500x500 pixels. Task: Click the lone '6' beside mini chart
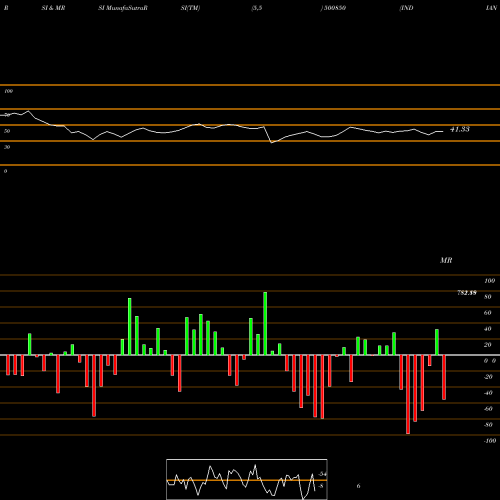(x=358, y=486)
